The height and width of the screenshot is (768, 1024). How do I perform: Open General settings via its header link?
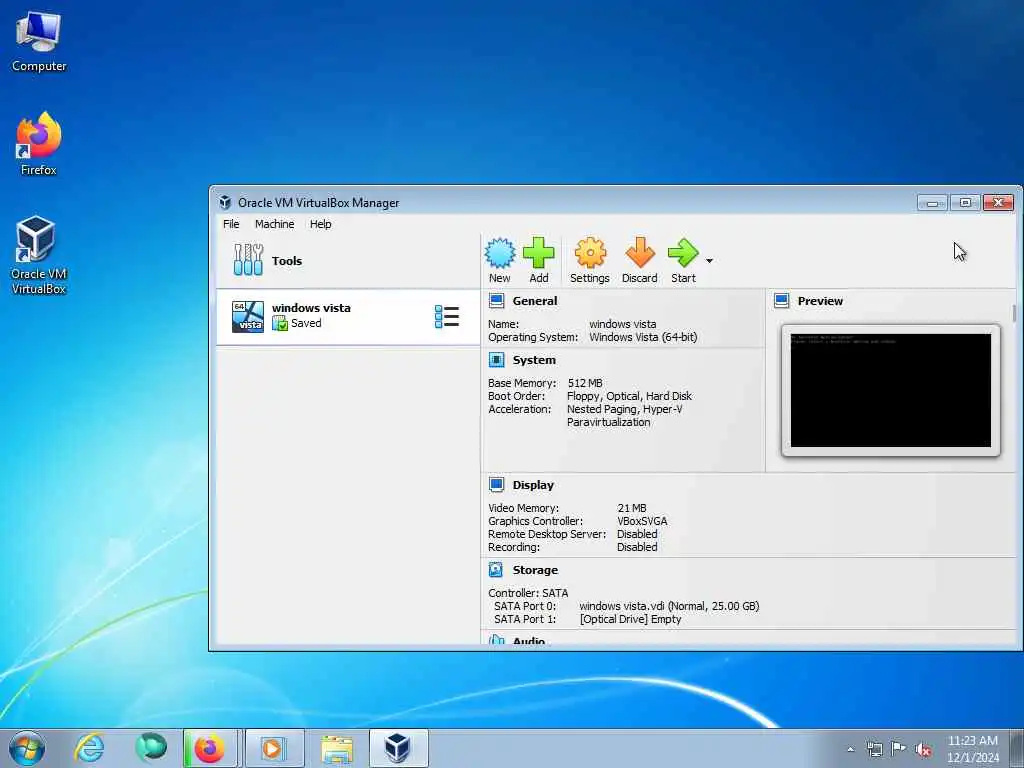click(535, 301)
